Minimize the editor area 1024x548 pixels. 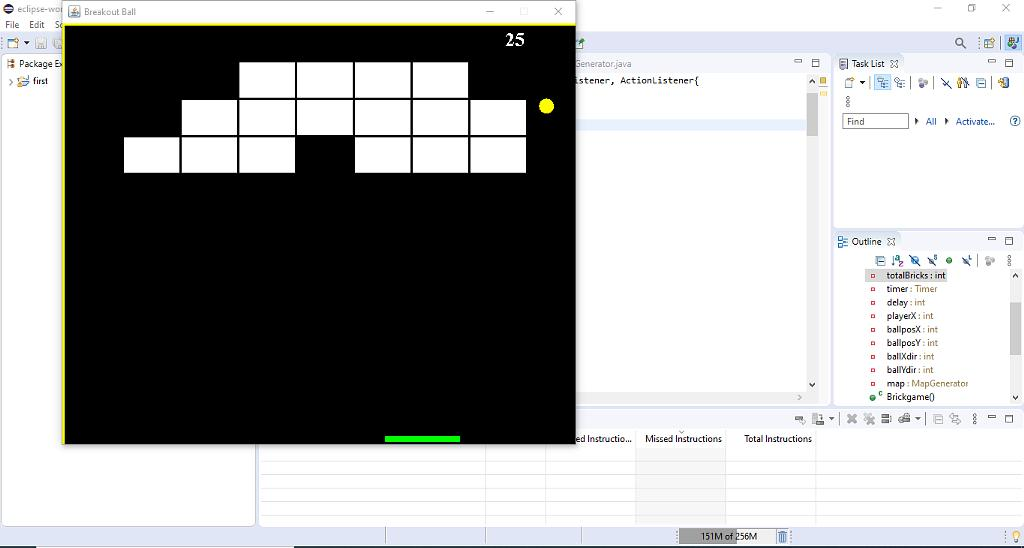[798, 61]
